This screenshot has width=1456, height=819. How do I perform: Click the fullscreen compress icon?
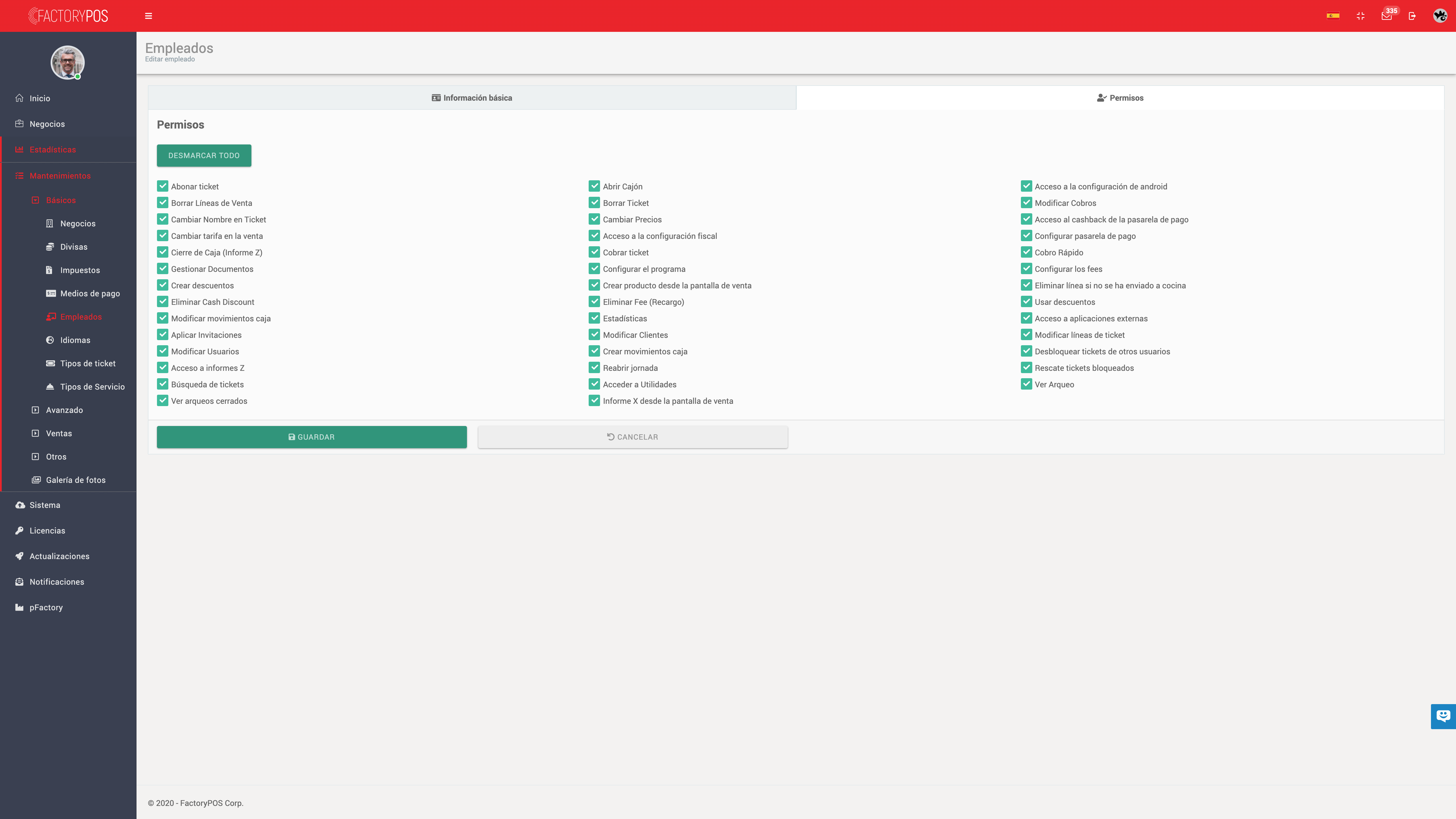coord(1360,16)
